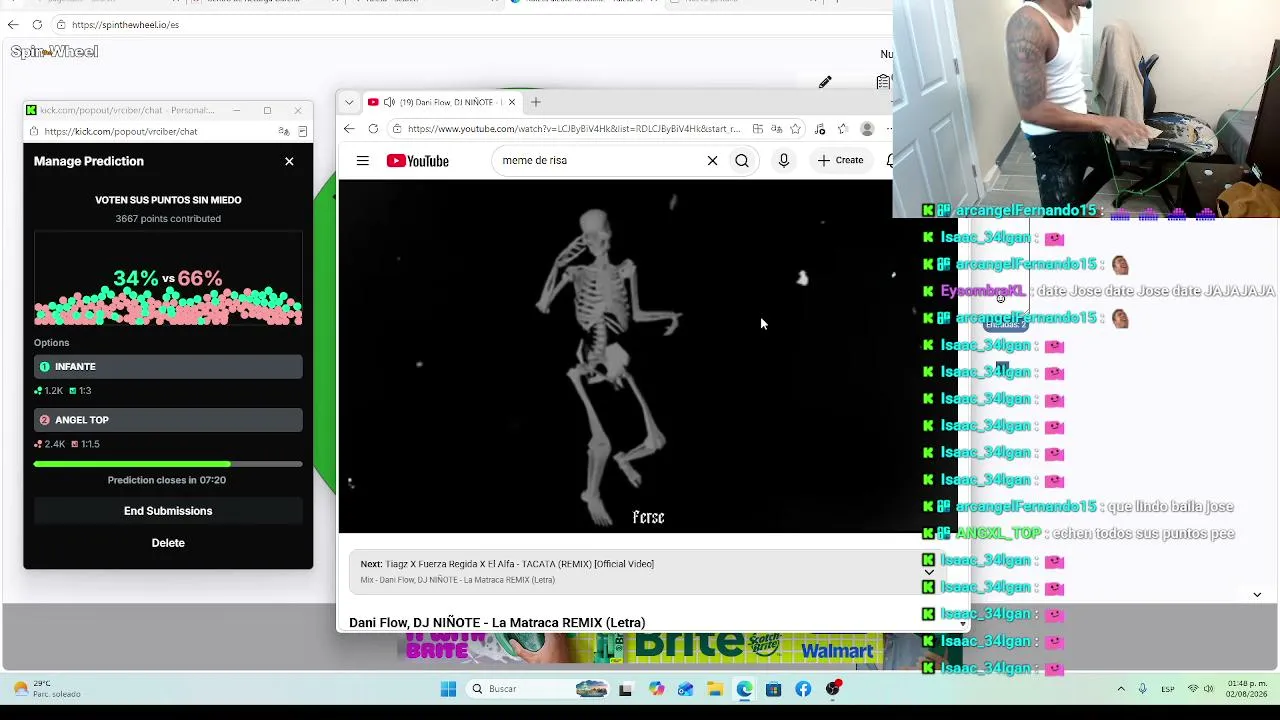Go back in the YouTube browser window
Image resolution: width=1280 pixels, height=720 pixels.
349,129
